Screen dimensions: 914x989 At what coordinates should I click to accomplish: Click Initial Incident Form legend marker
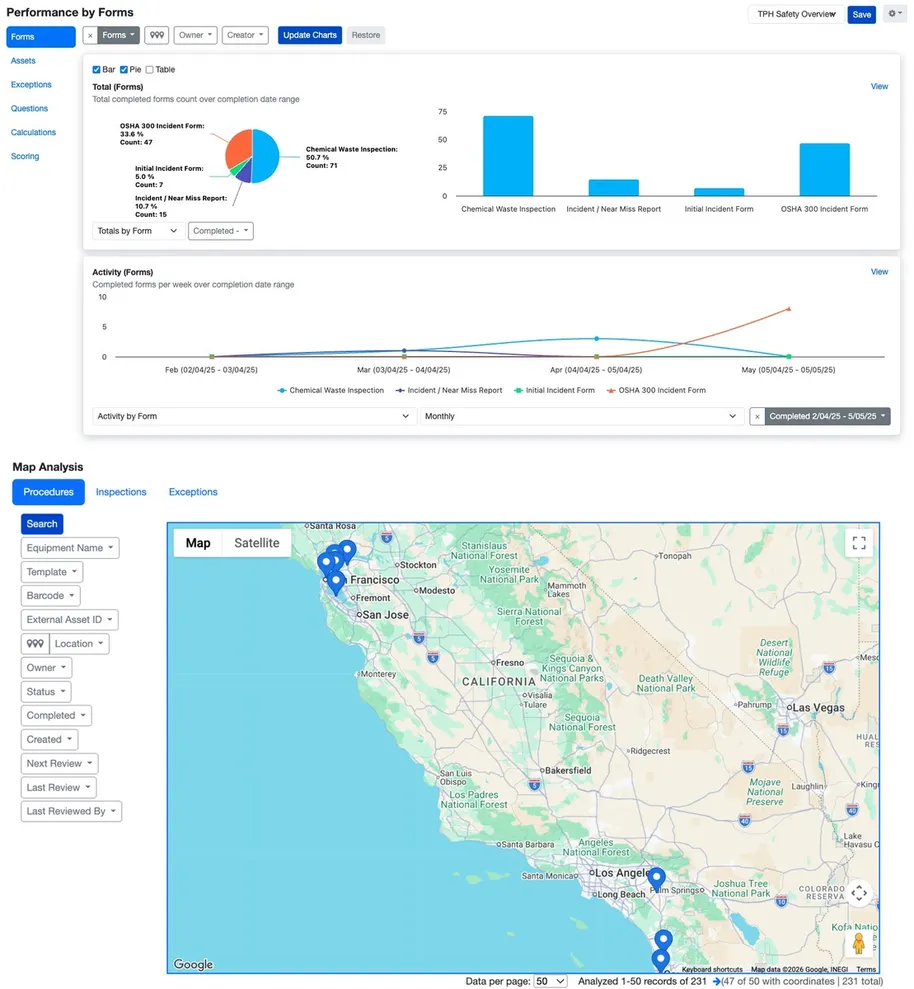click(519, 390)
